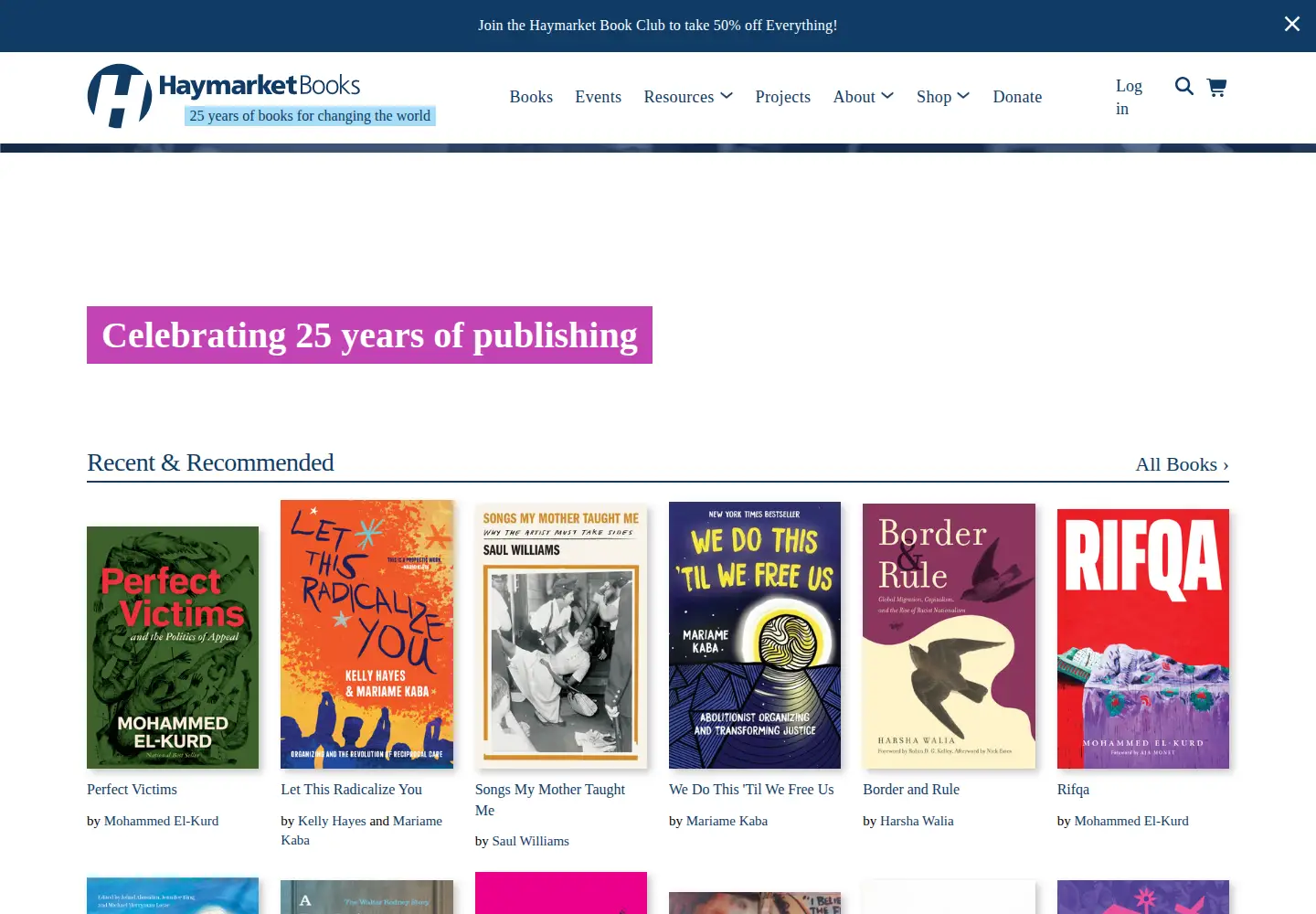Dismiss the Book Club promo banner
Viewport: 1316px width, 914px height.
coord(1291,24)
